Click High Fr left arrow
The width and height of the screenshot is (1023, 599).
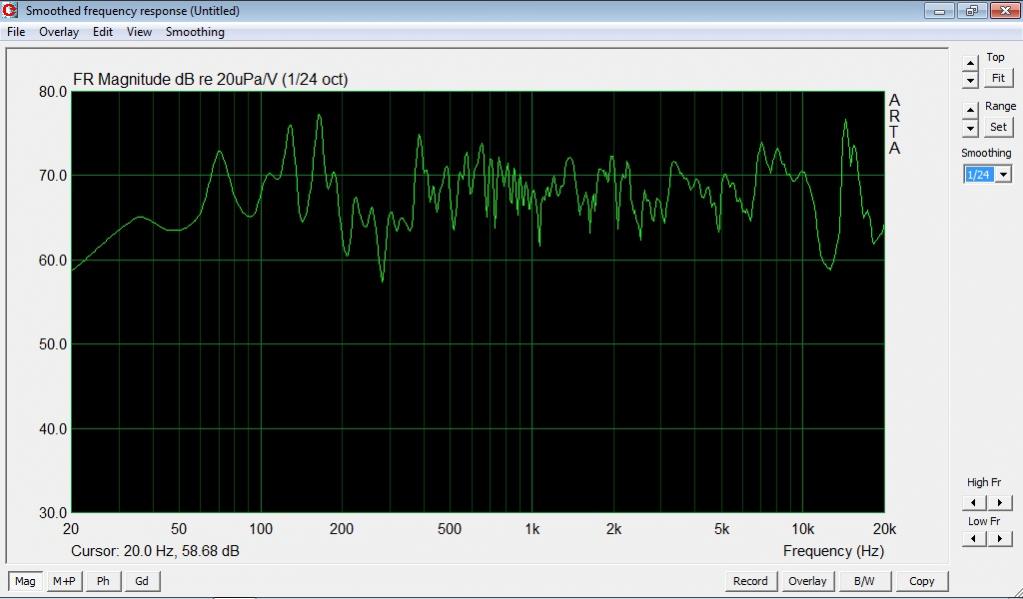click(x=974, y=502)
